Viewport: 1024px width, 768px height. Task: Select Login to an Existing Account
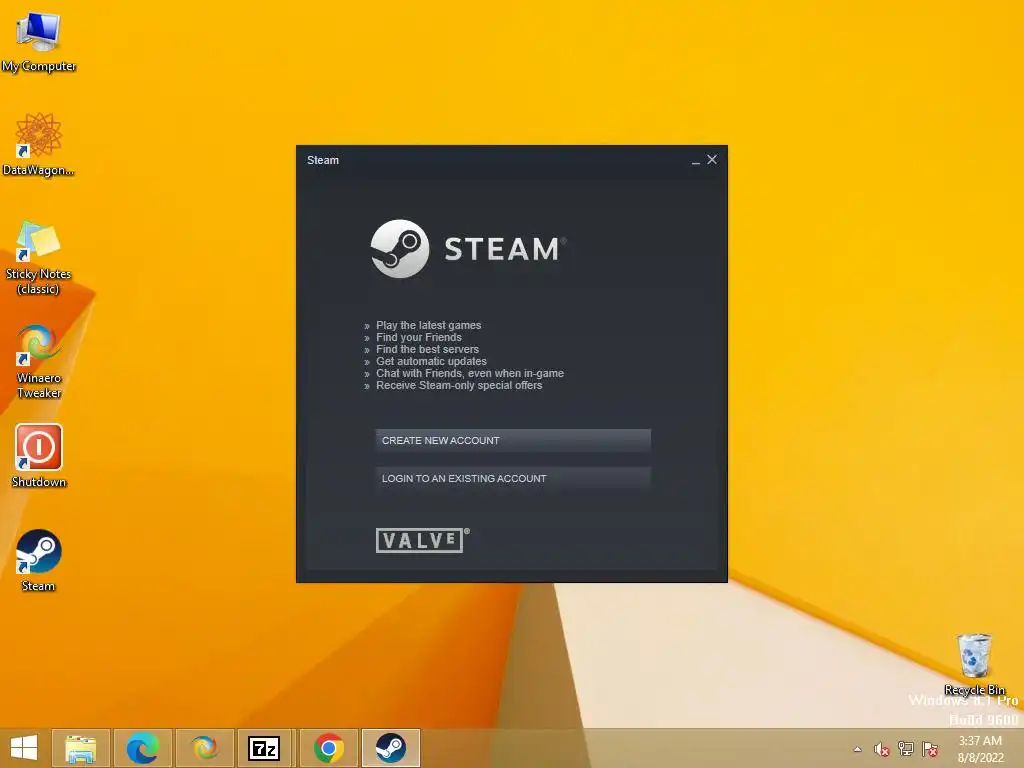[513, 478]
